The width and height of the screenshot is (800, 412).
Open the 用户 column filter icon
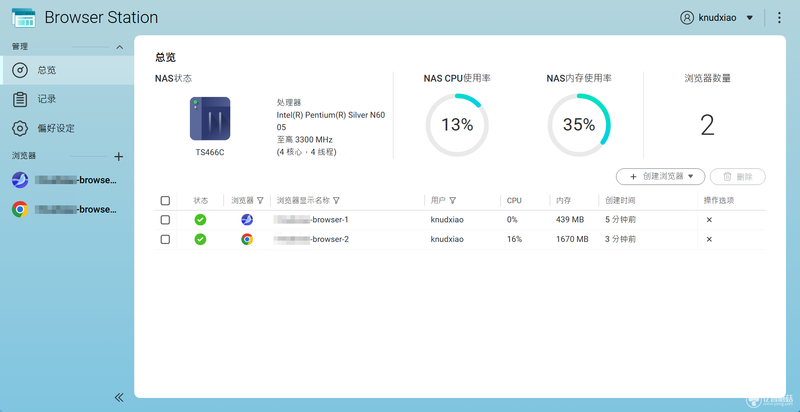point(453,200)
